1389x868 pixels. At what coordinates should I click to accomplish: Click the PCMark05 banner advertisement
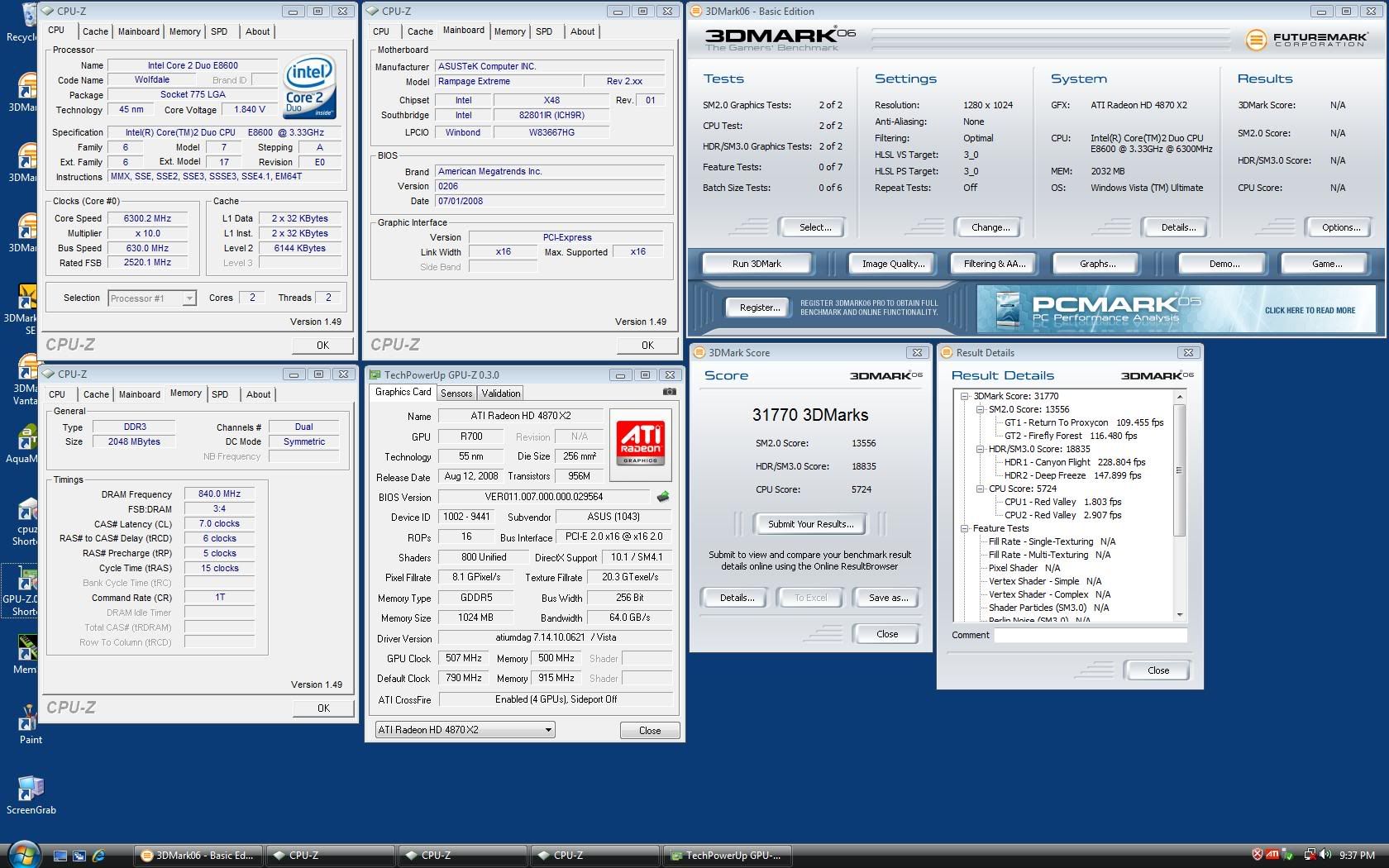(x=1176, y=309)
